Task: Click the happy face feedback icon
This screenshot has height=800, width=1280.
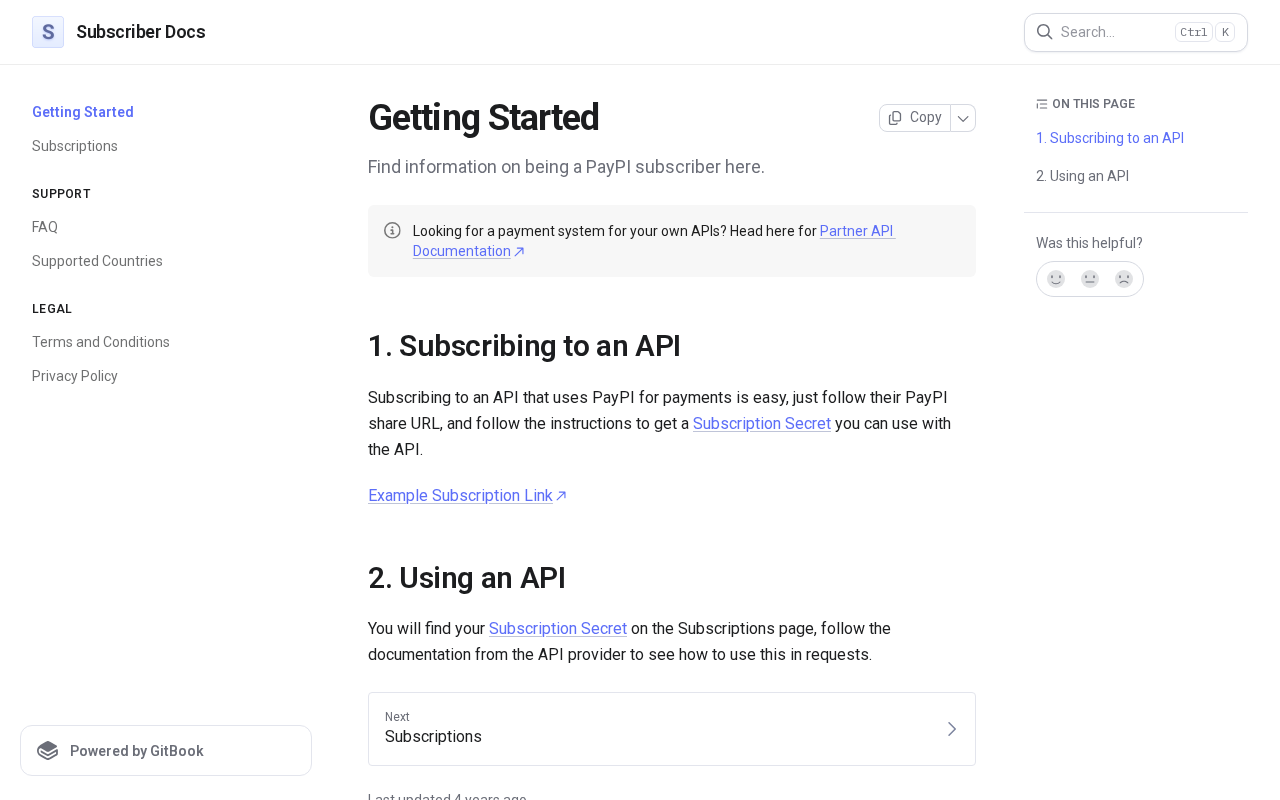Action: click(x=1056, y=279)
